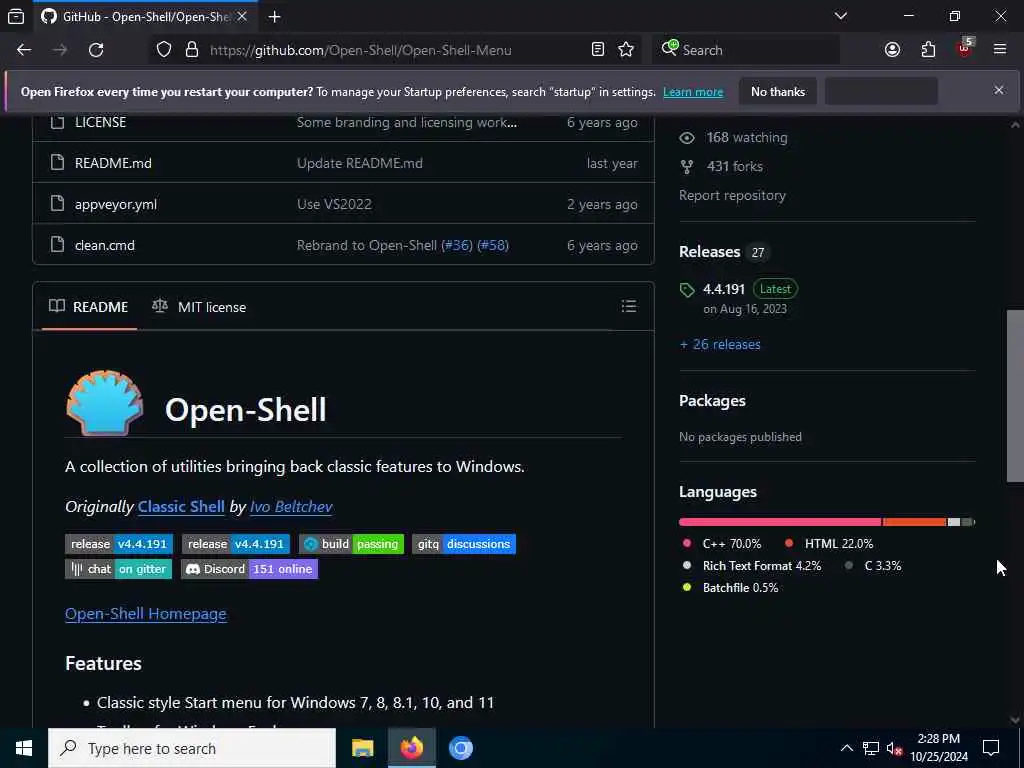Click the gitq discussions badge
This screenshot has width=1024, height=768.
[x=464, y=544]
